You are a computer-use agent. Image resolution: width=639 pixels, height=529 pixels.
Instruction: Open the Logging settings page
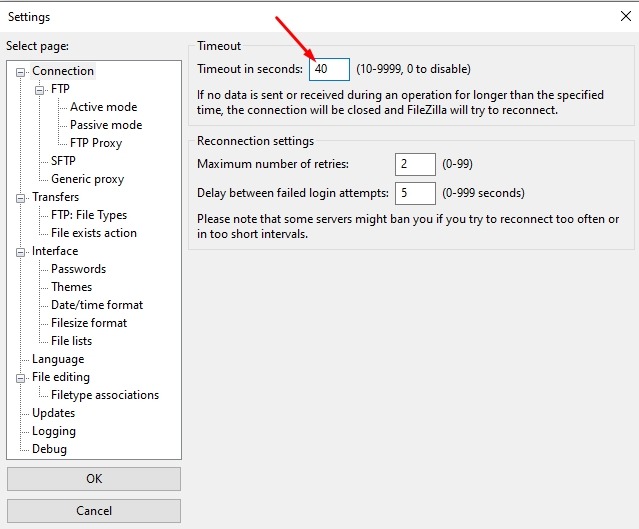[x=54, y=431]
